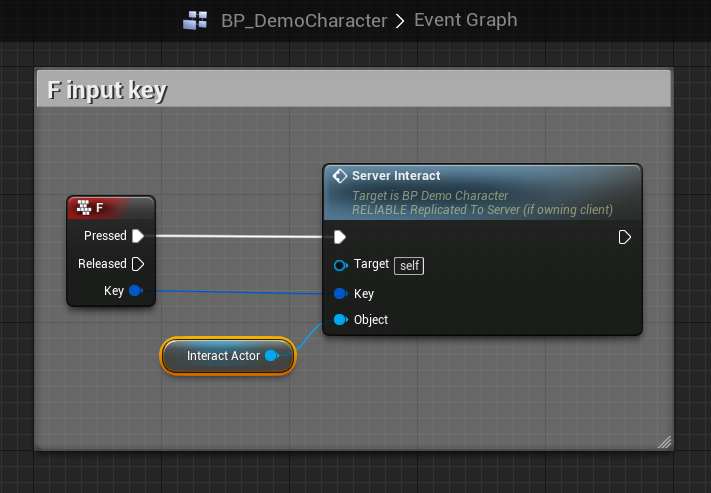Select the Interact Actor variable node
Viewport: 711px width, 493px height.
222,356
